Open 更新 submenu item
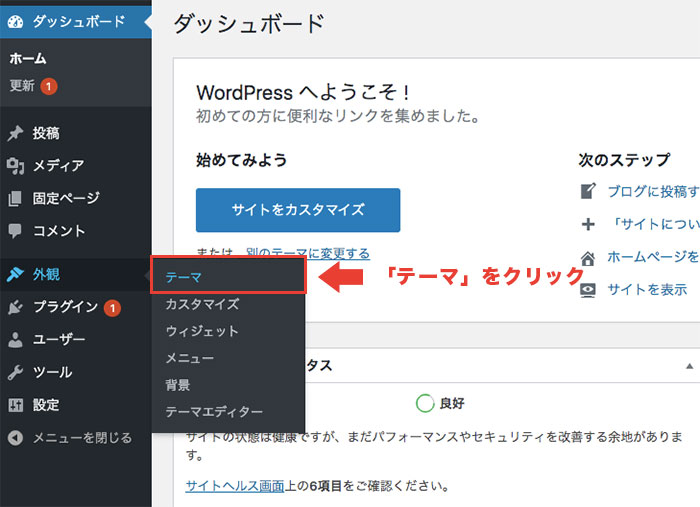700x507 pixels. [22, 85]
